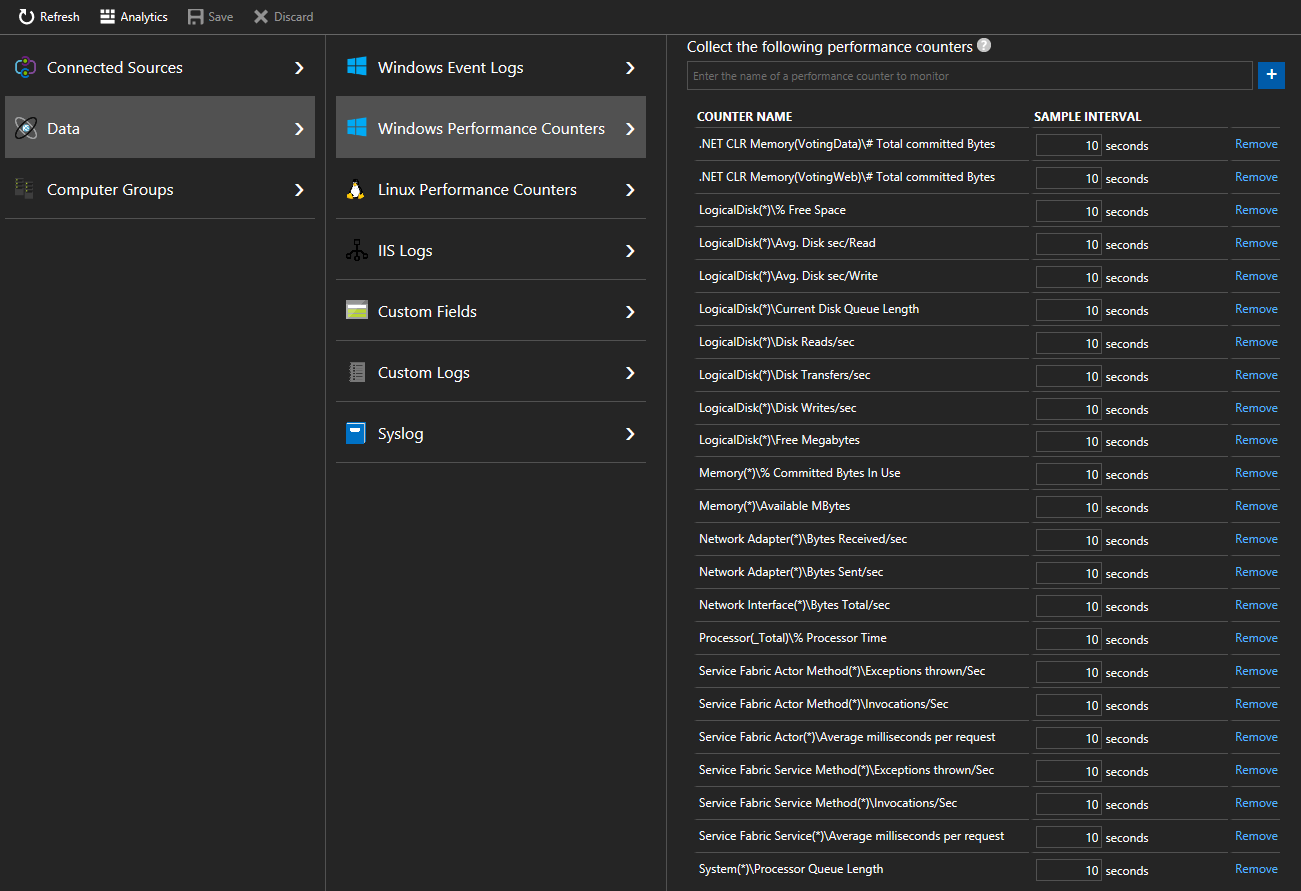The height and width of the screenshot is (891, 1301).
Task: Click the Syslog icon
Action: [356, 434]
